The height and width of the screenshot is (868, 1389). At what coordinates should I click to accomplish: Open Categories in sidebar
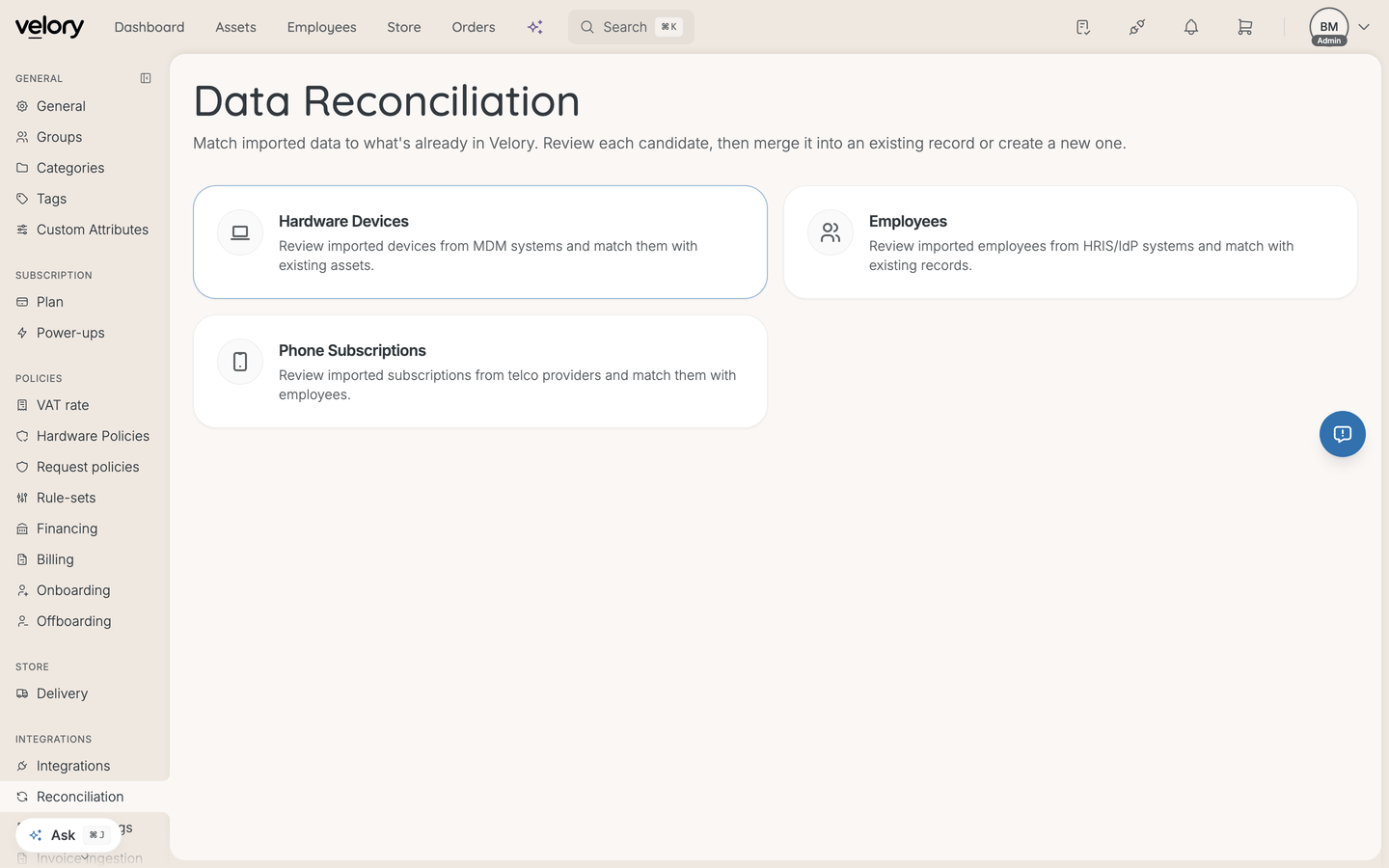pyautogui.click(x=85, y=168)
